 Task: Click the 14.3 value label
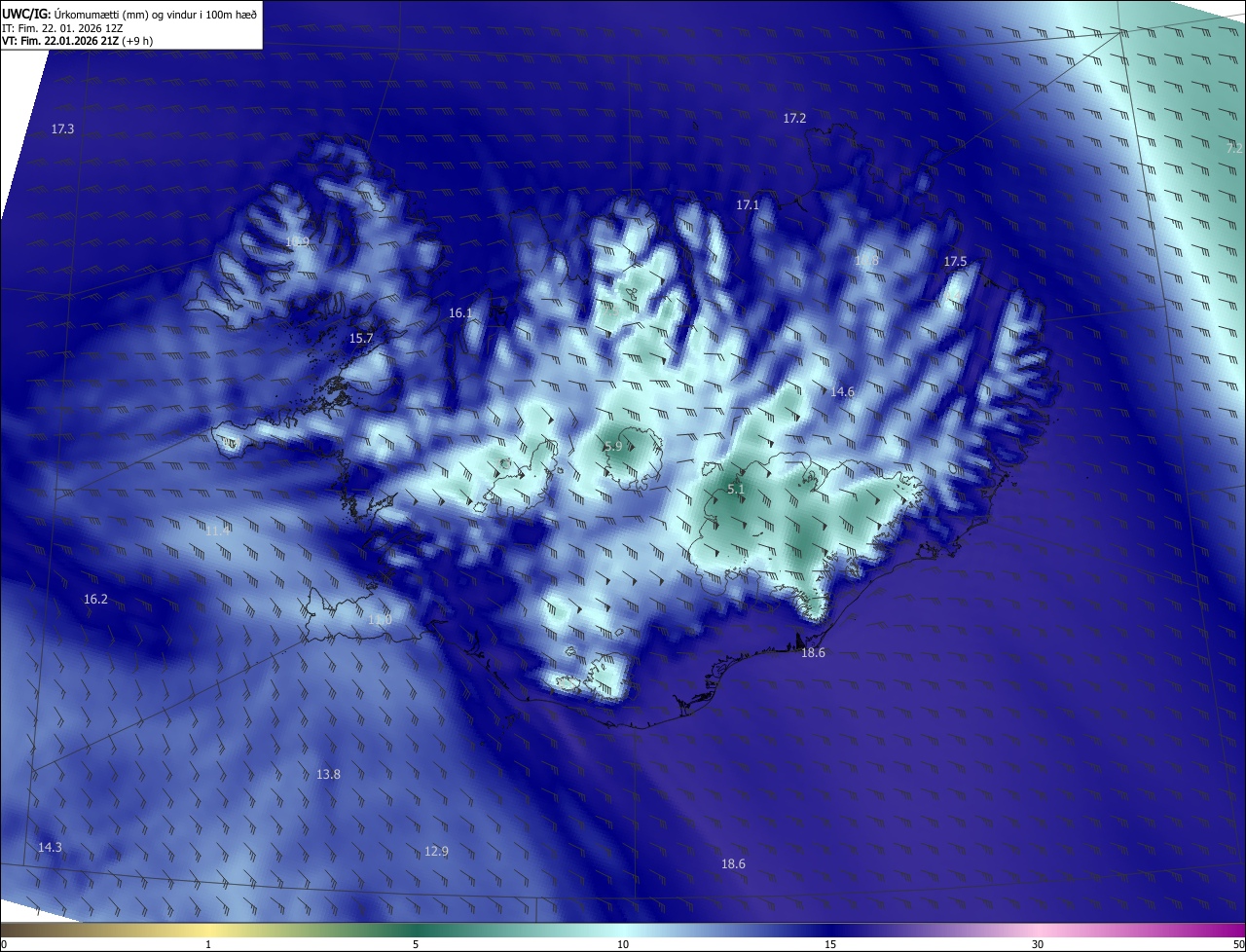[50, 847]
